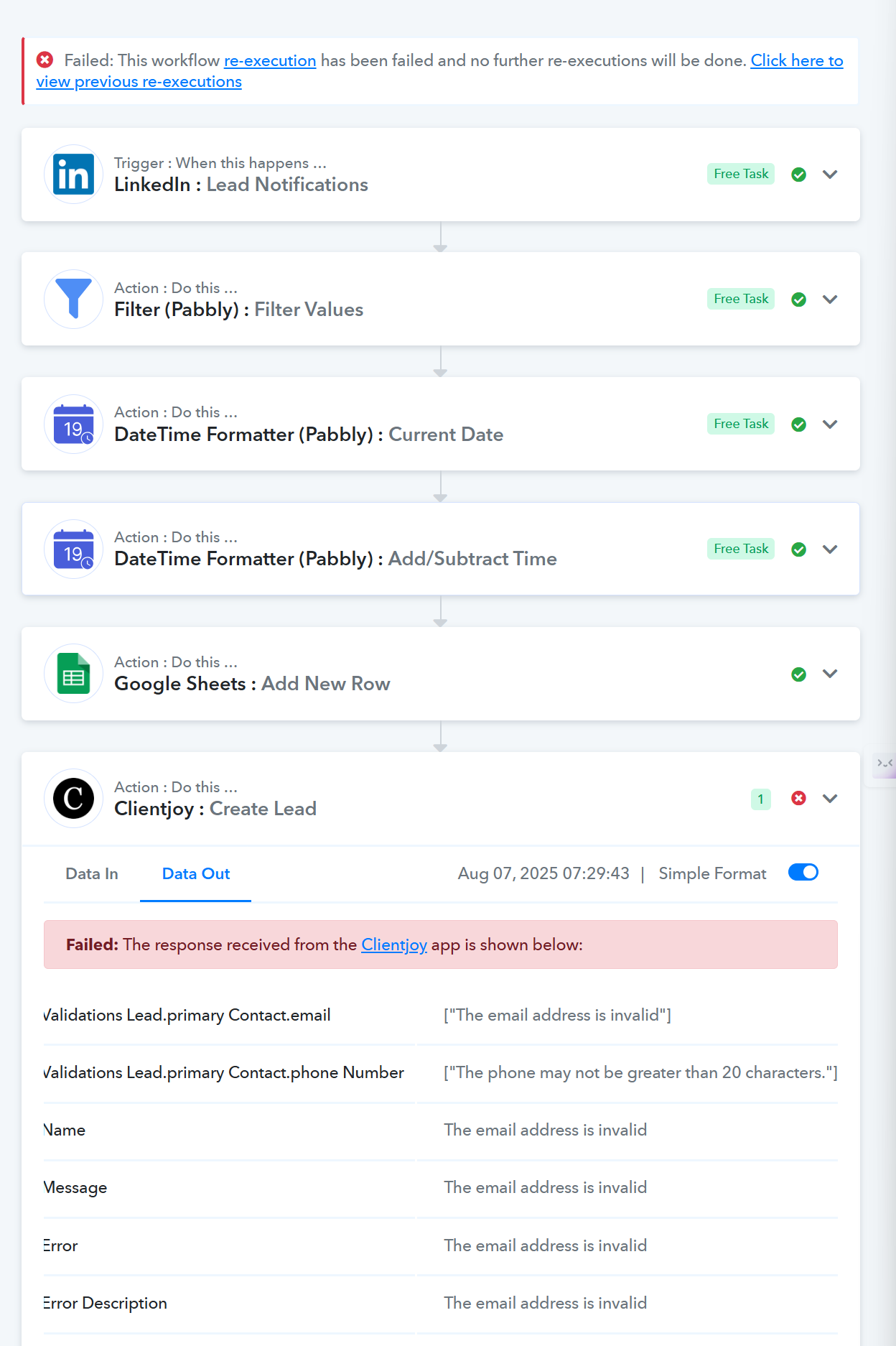This screenshot has width=896, height=1346.
Task: Click the bracketed email address is invalid value
Action: pos(557,1015)
